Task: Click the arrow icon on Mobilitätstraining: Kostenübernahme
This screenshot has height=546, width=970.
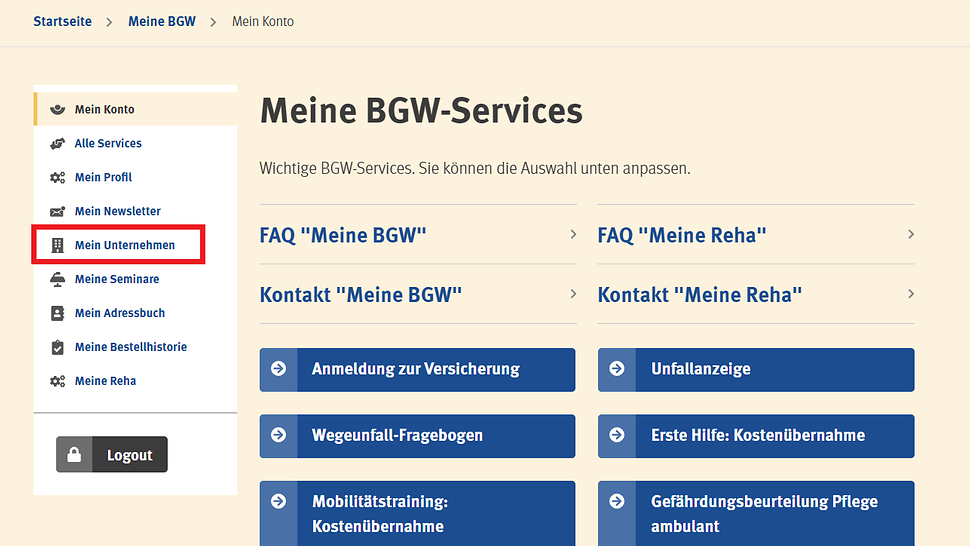Action: point(278,501)
